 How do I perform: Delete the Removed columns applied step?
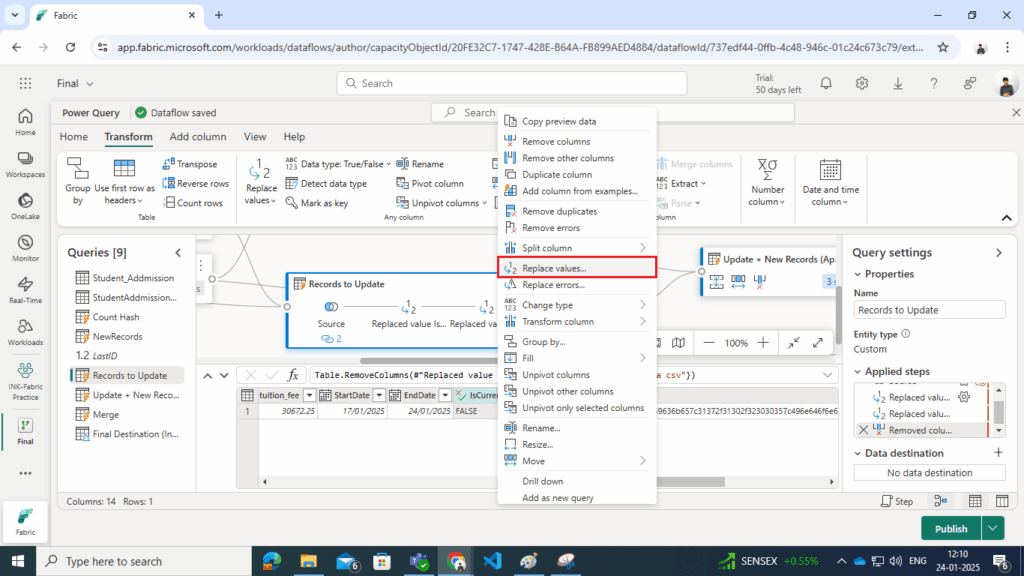[863, 430]
